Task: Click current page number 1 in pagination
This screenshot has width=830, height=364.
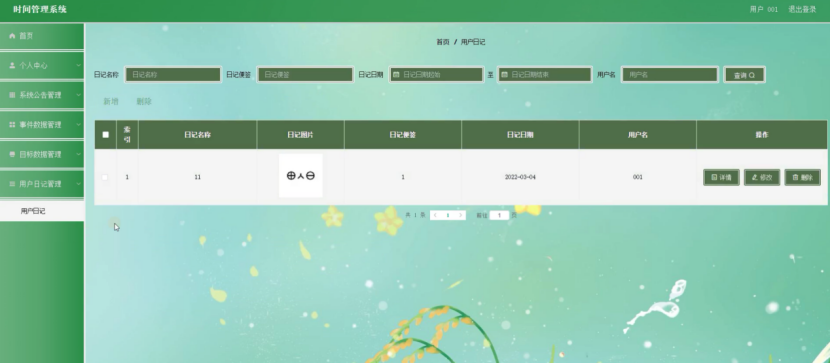Action: coord(448,215)
